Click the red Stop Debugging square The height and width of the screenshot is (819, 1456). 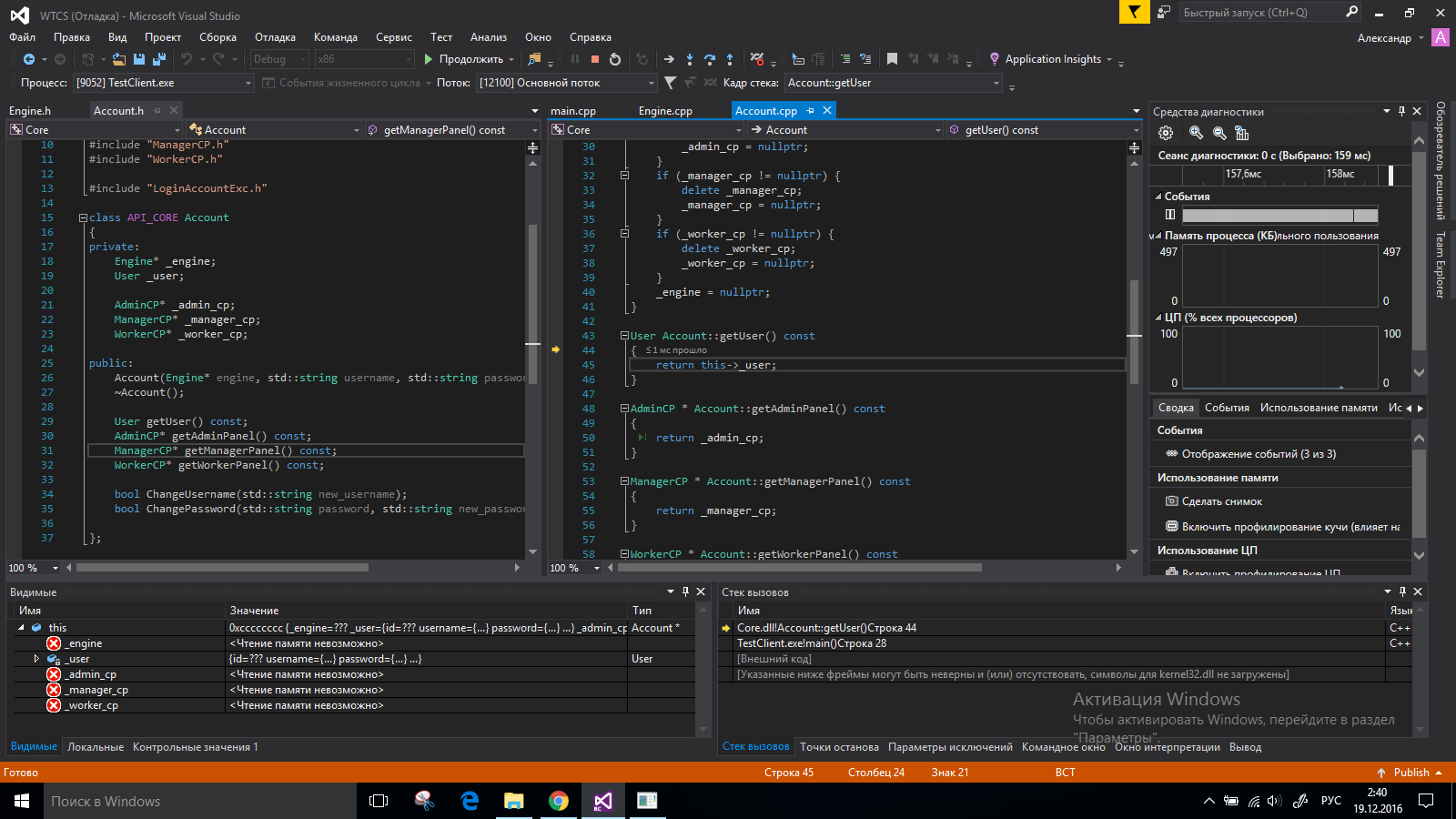coord(595,59)
